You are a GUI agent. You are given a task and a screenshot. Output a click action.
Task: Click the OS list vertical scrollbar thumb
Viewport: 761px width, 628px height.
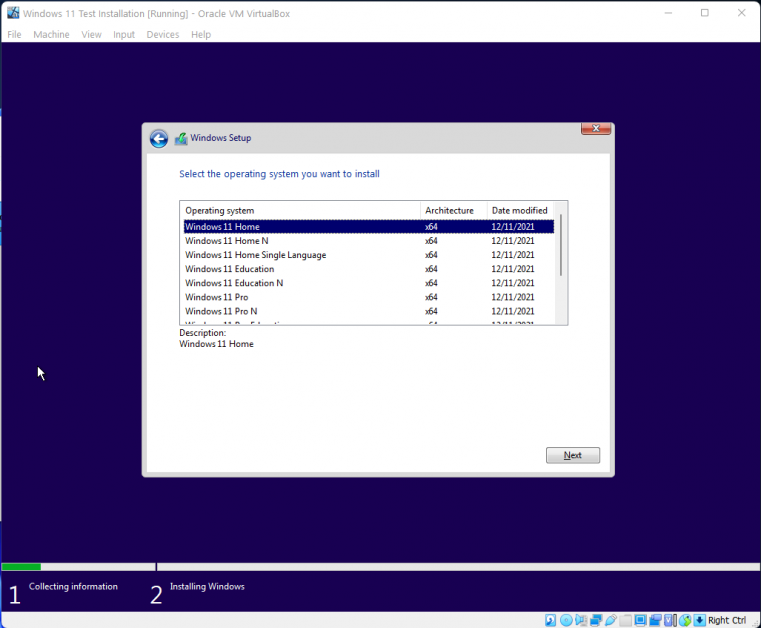(561, 245)
